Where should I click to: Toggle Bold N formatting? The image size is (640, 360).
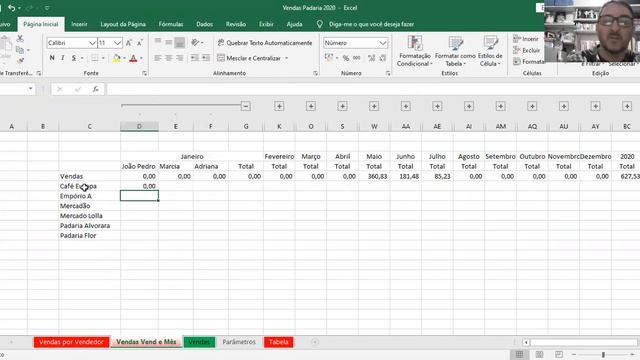(52, 58)
